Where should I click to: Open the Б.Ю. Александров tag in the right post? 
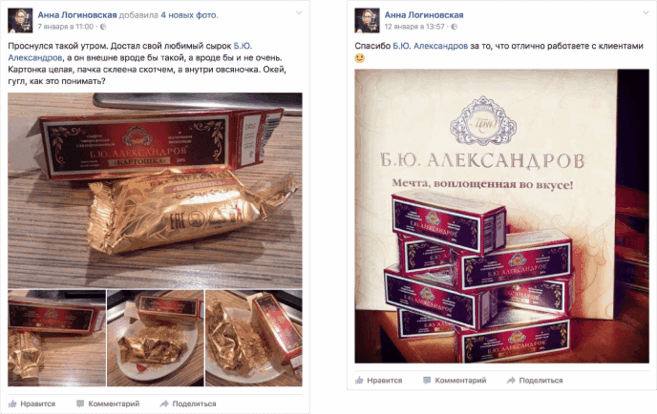[x=430, y=46]
